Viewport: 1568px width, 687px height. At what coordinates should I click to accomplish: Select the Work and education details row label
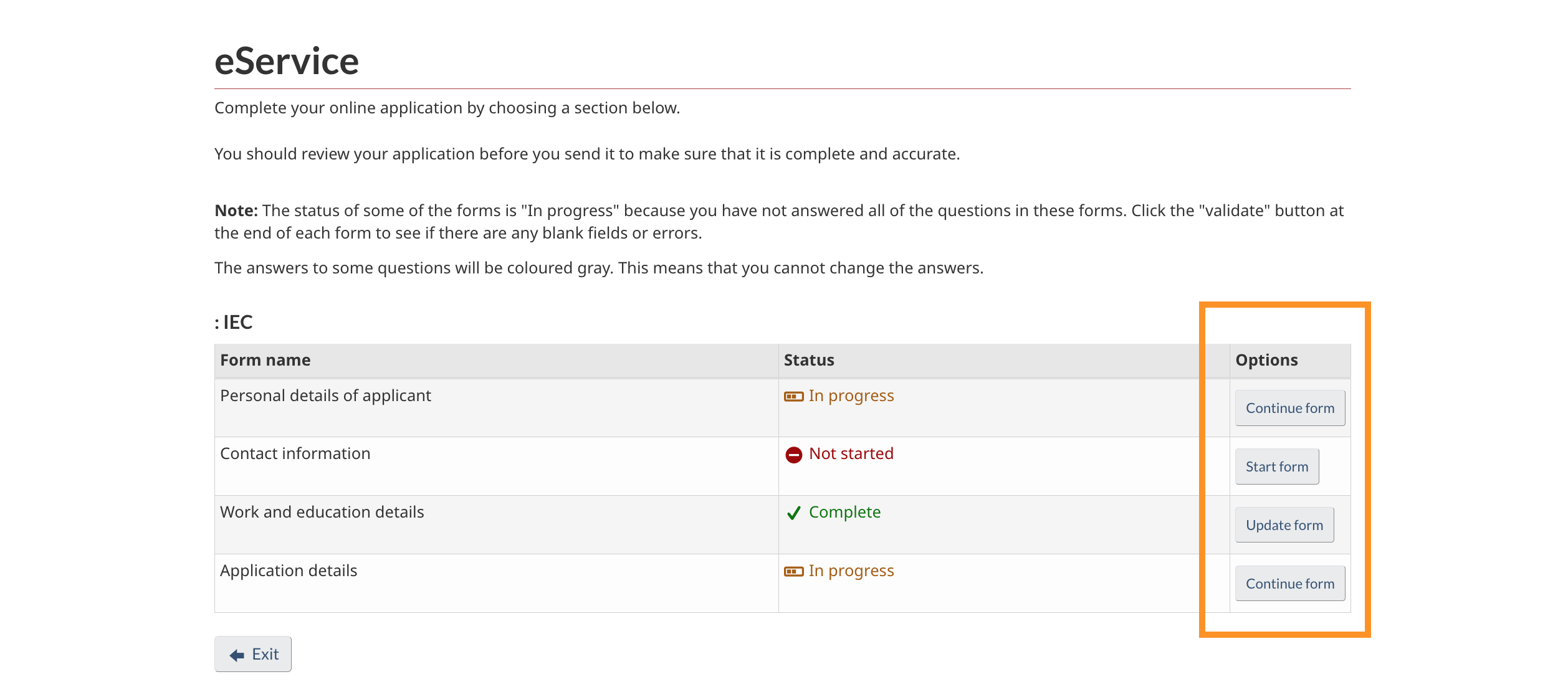click(x=322, y=512)
